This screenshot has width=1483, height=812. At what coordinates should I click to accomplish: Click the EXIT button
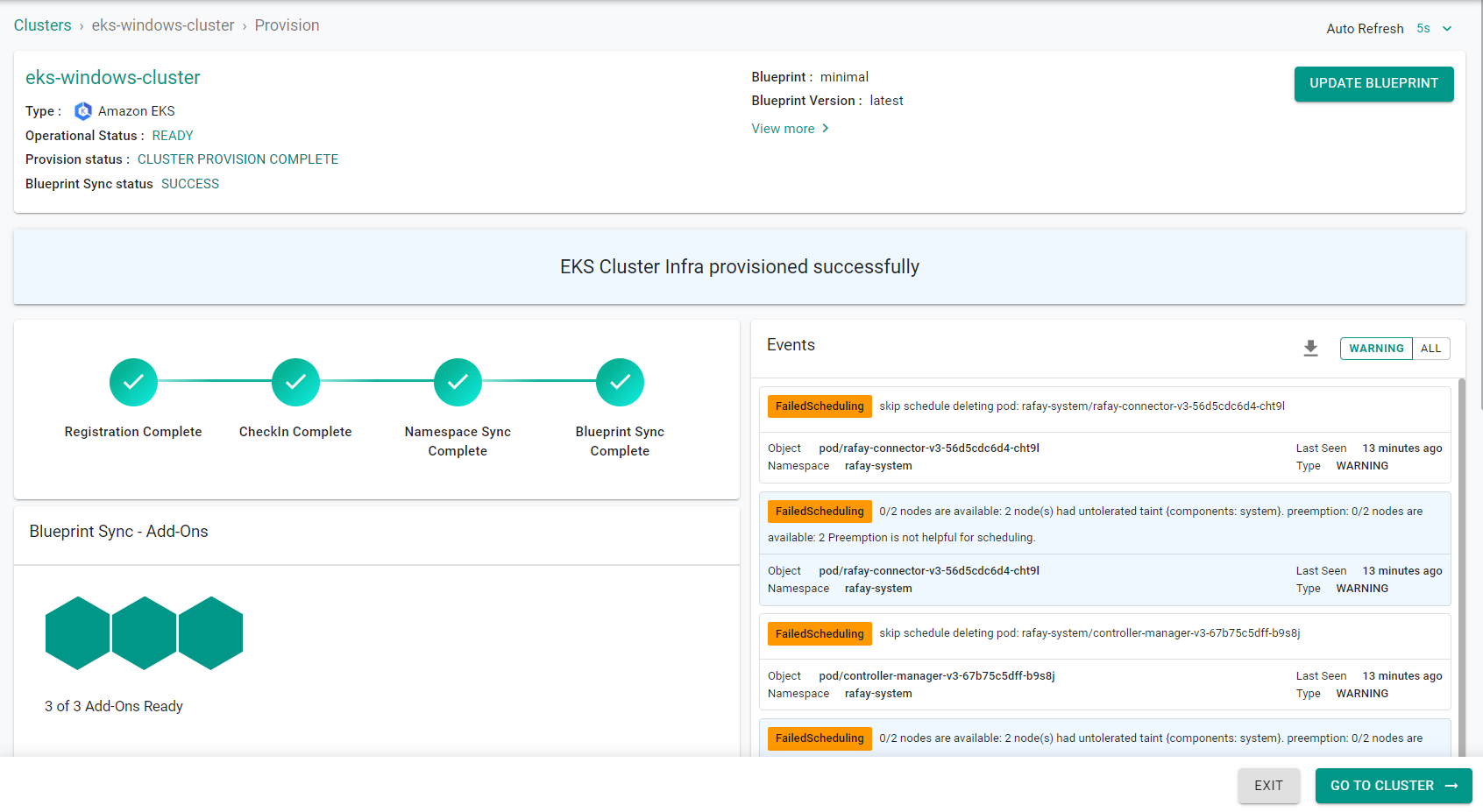click(x=1268, y=786)
